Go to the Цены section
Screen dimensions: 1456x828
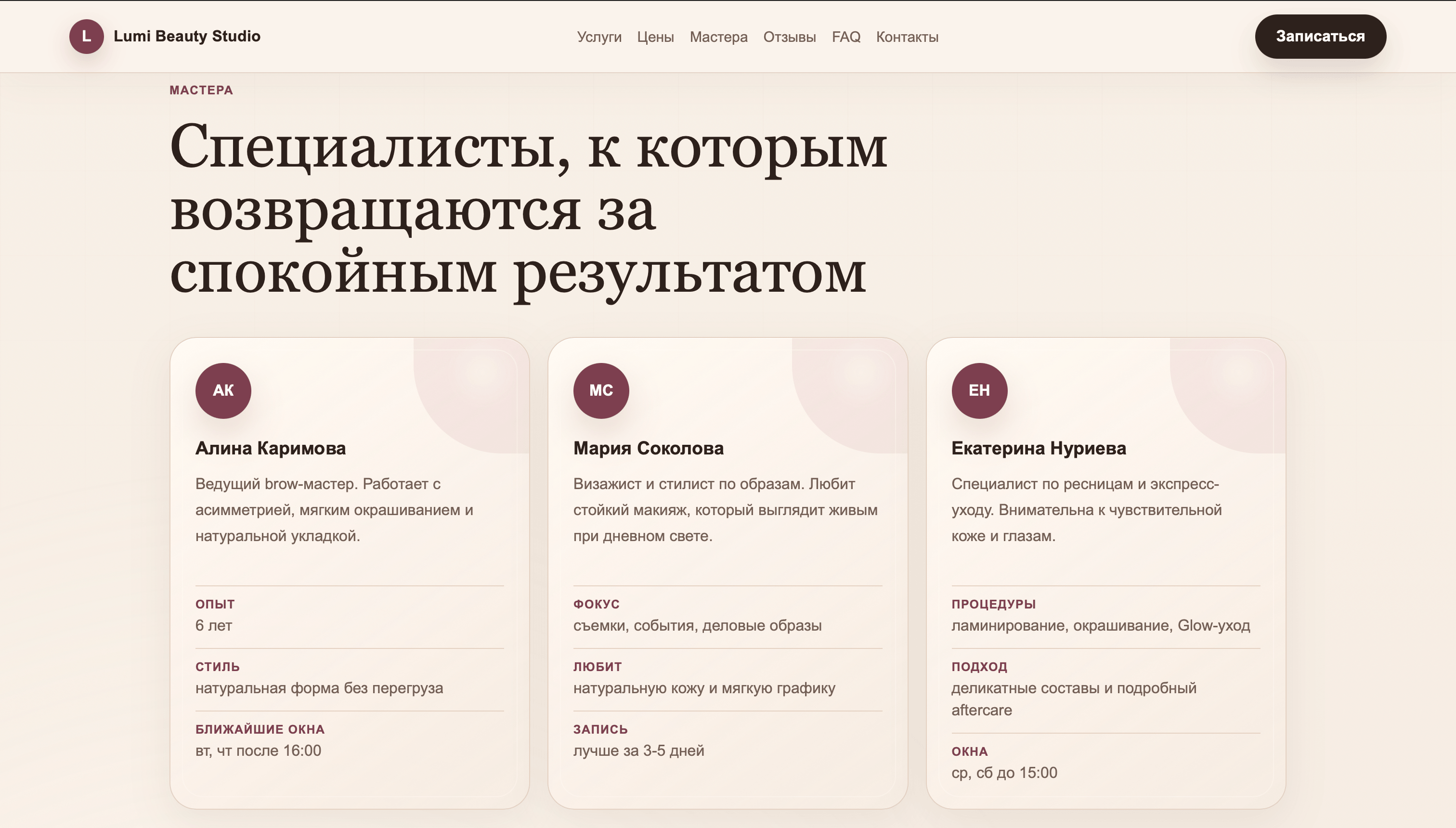[655, 37]
